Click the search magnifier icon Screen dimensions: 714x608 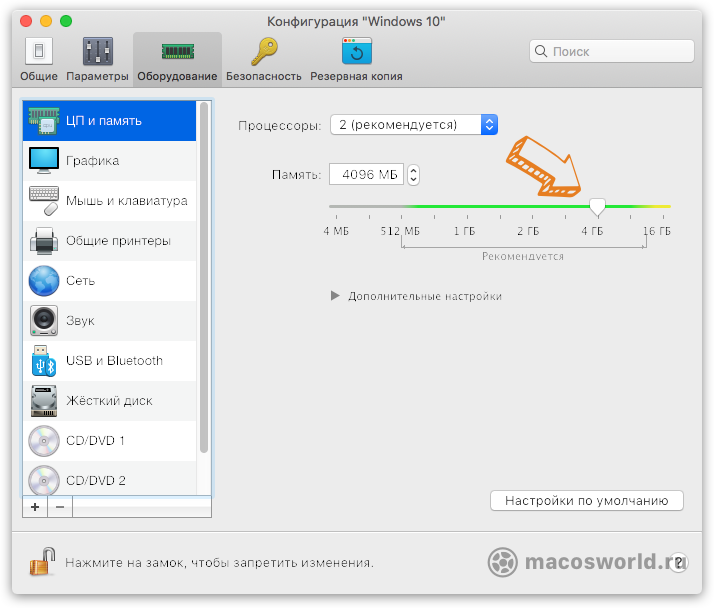(541, 51)
